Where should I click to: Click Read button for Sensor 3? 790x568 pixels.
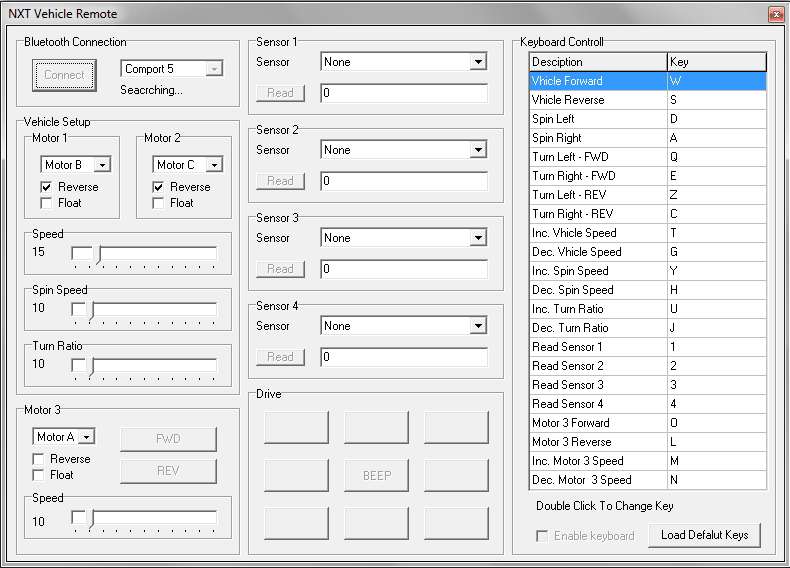click(280, 269)
